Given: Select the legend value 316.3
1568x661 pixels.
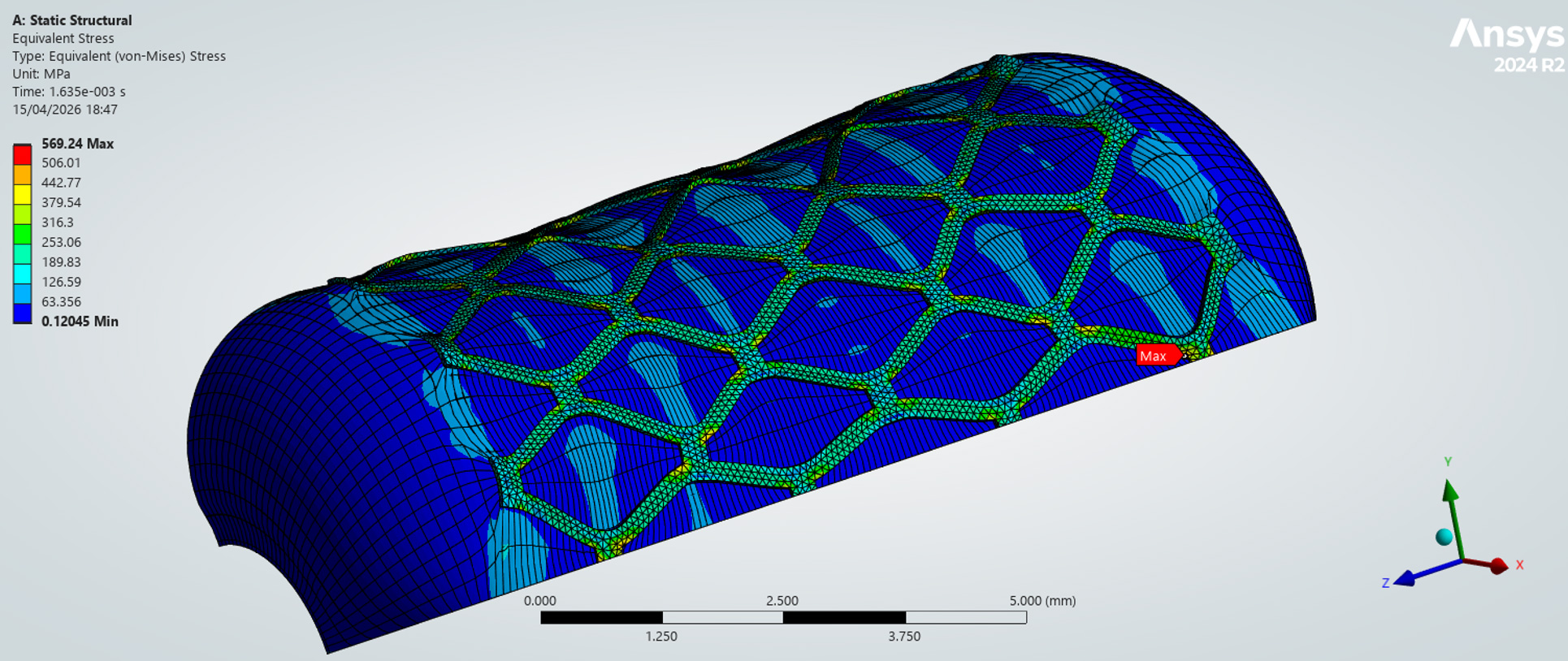Looking at the screenshot, I should point(57,222).
